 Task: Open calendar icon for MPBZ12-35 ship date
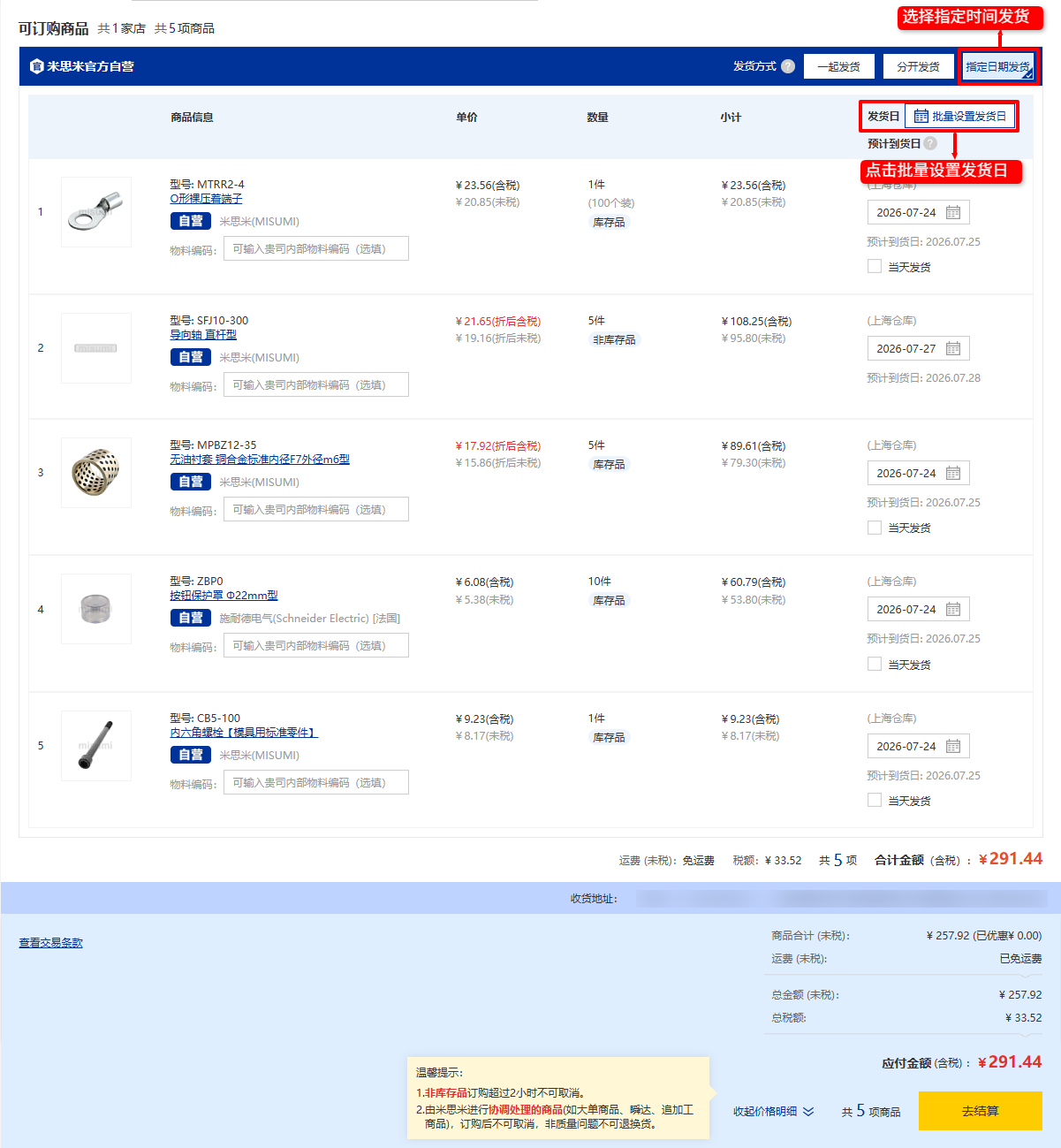tap(953, 473)
